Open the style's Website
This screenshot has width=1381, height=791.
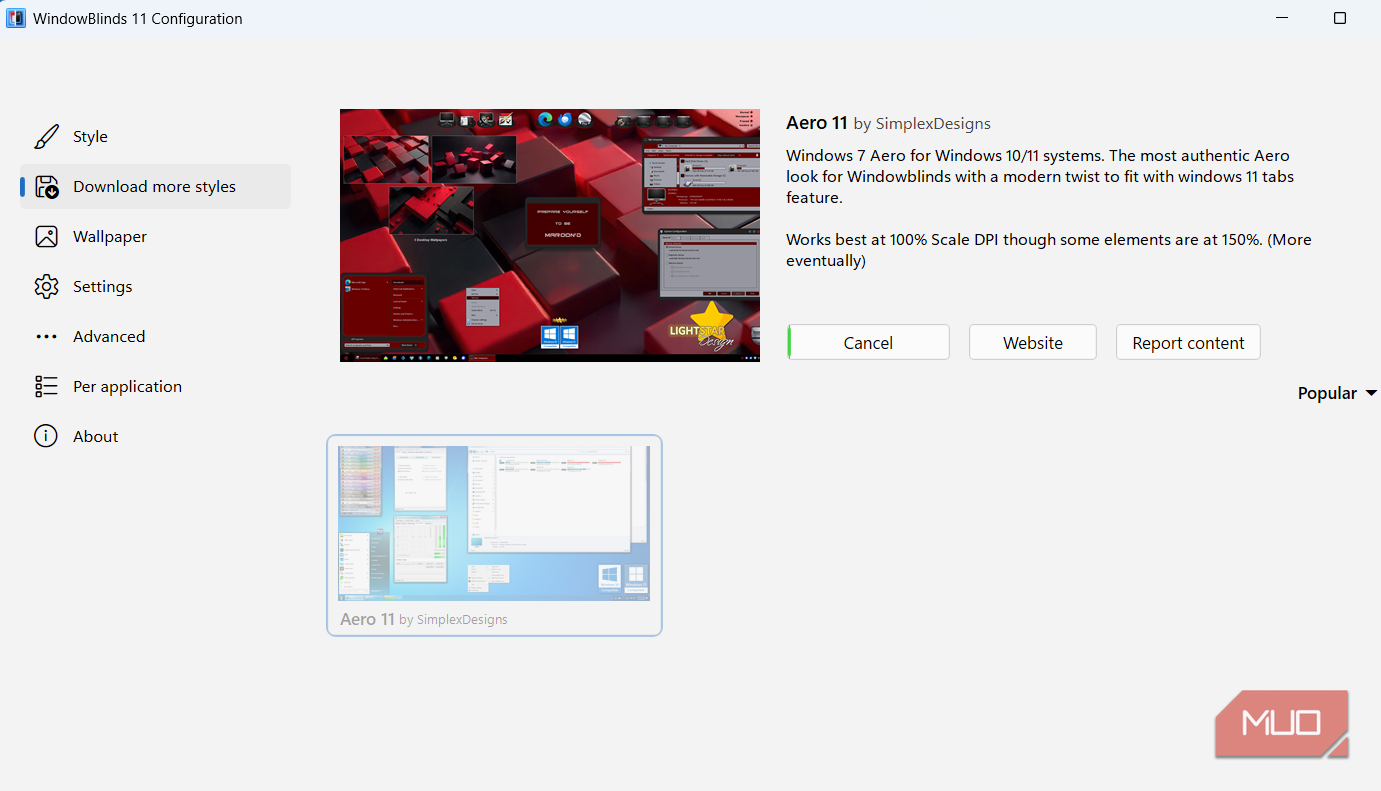pyautogui.click(x=1033, y=342)
